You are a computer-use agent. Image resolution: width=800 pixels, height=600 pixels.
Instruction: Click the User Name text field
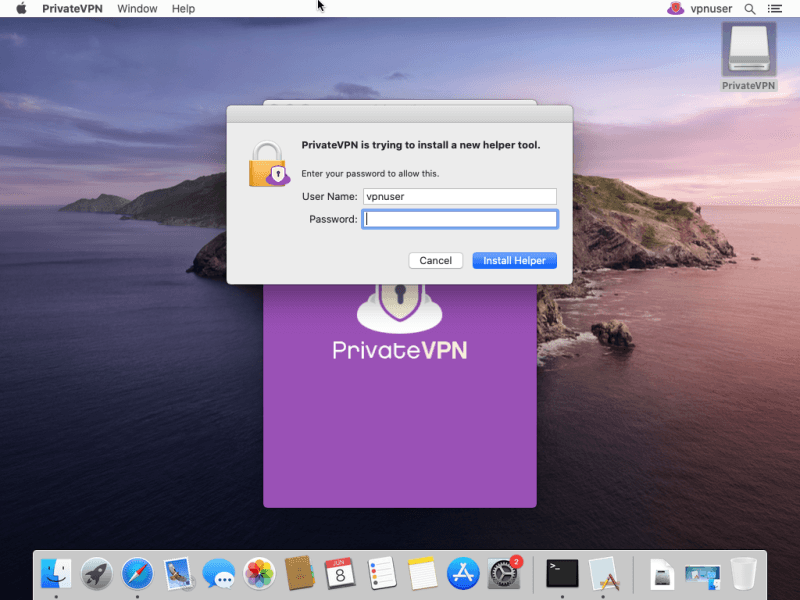click(459, 197)
